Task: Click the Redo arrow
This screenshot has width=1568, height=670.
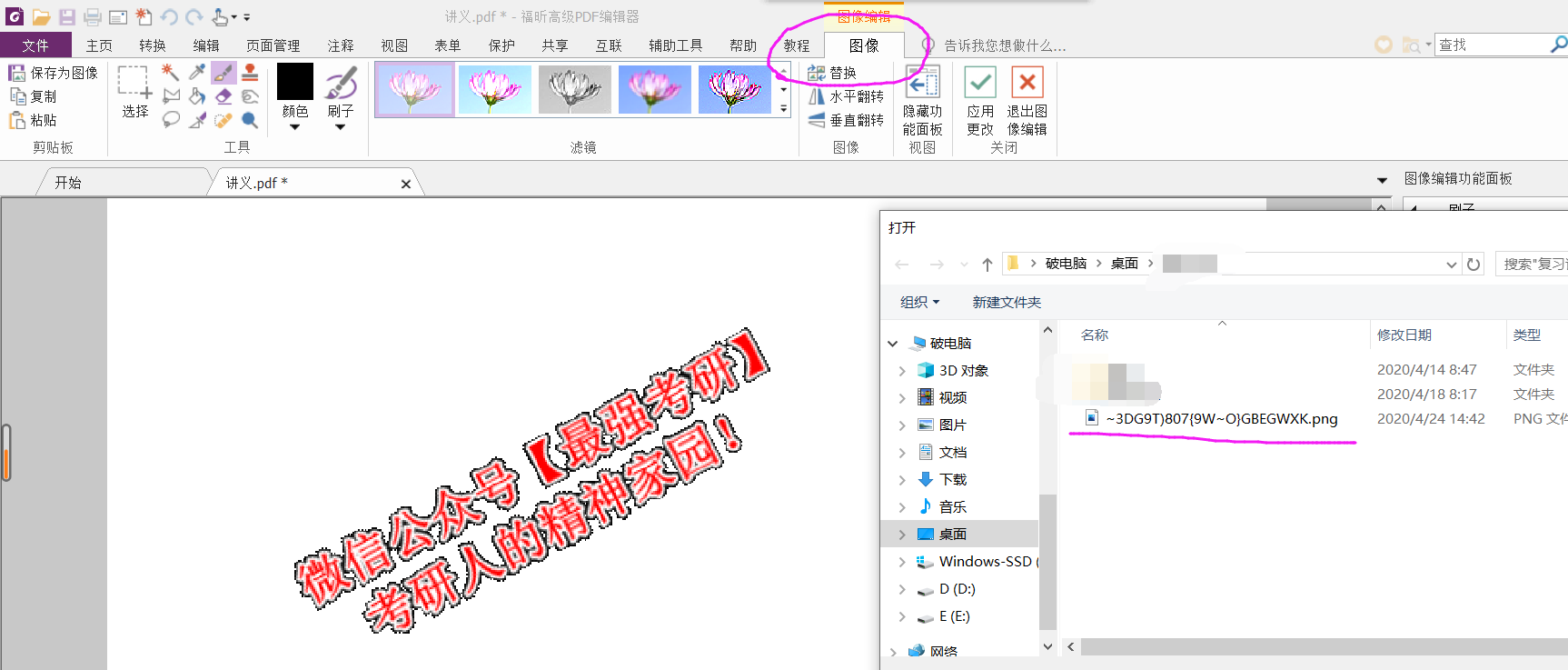Action: pos(194,16)
